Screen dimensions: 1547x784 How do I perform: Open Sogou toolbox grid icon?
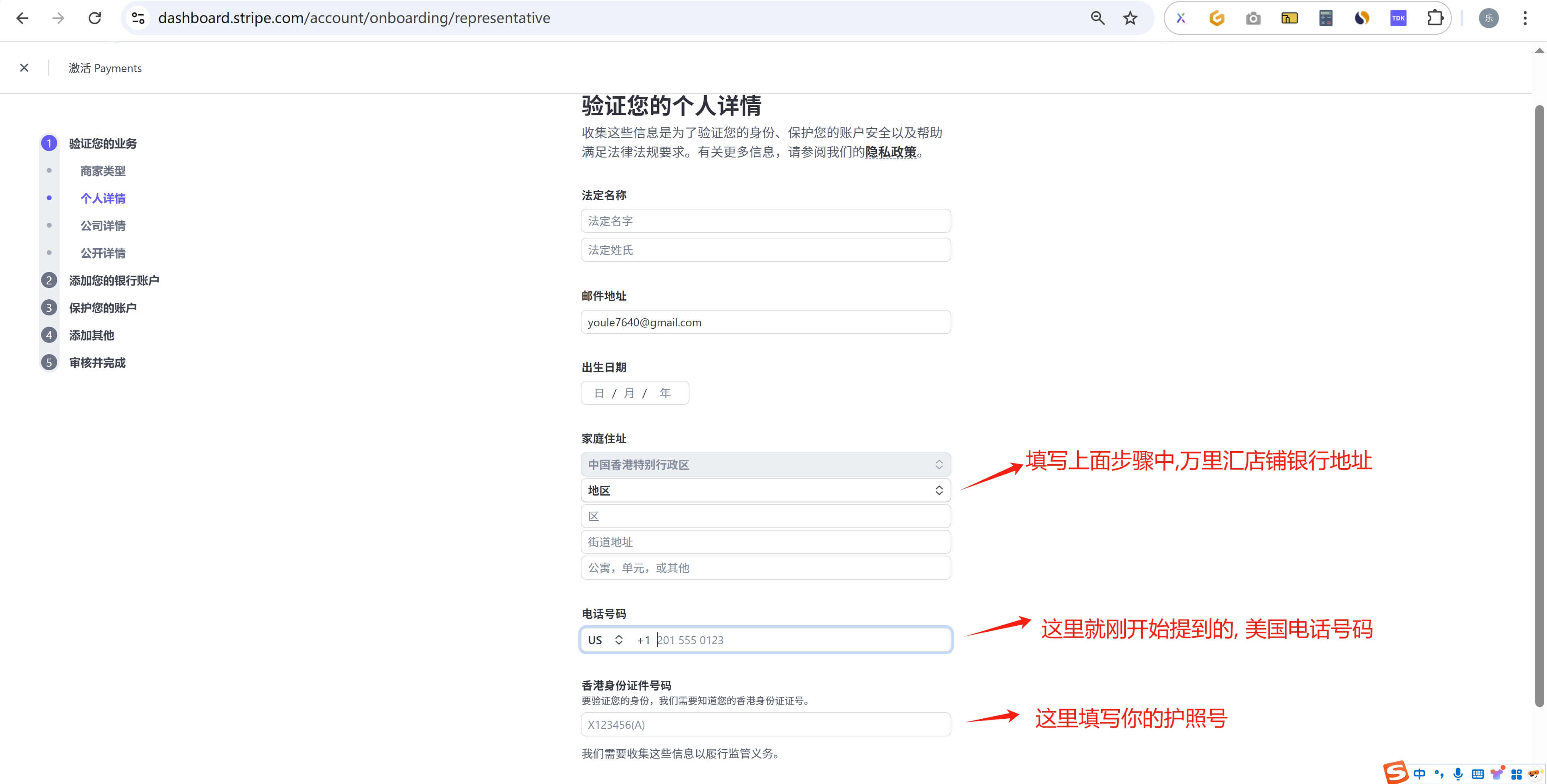pyautogui.click(x=1516, y=774)
